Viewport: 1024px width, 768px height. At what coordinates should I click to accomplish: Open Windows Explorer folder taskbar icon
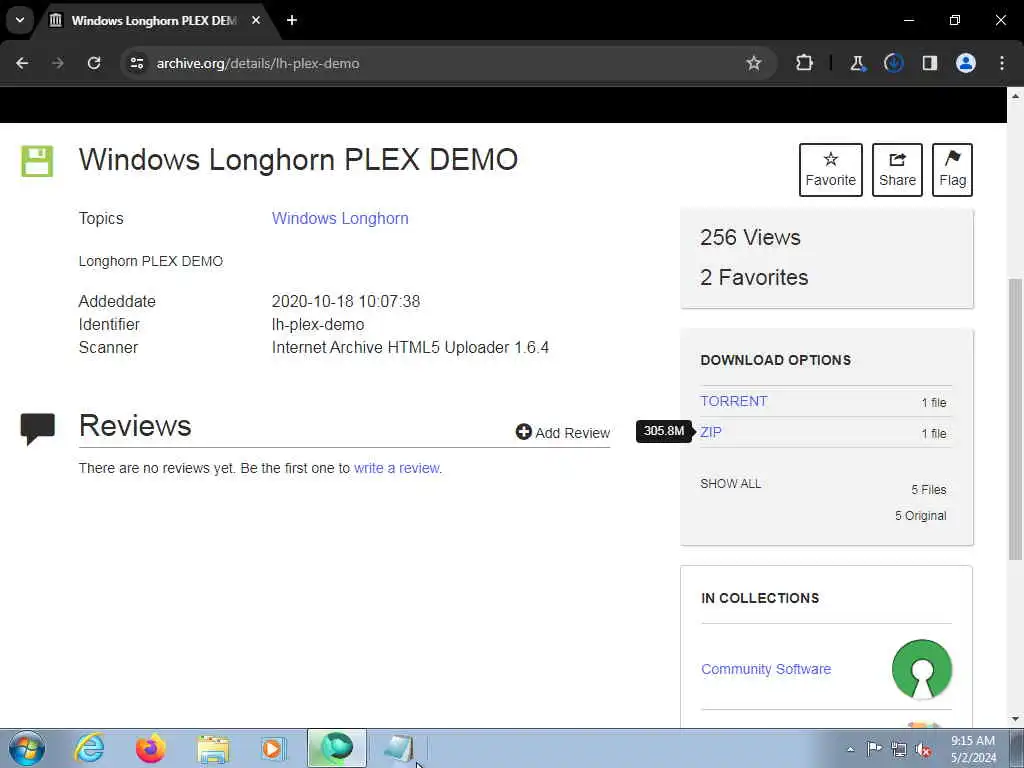[x=213, y=748]
